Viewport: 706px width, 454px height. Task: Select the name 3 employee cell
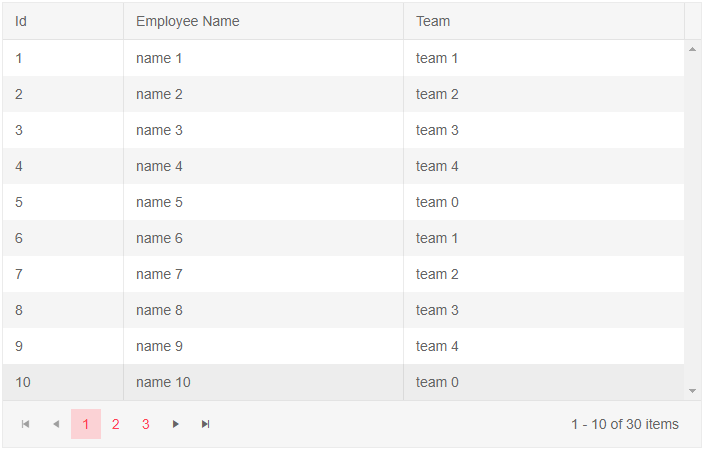click(160, 130)
